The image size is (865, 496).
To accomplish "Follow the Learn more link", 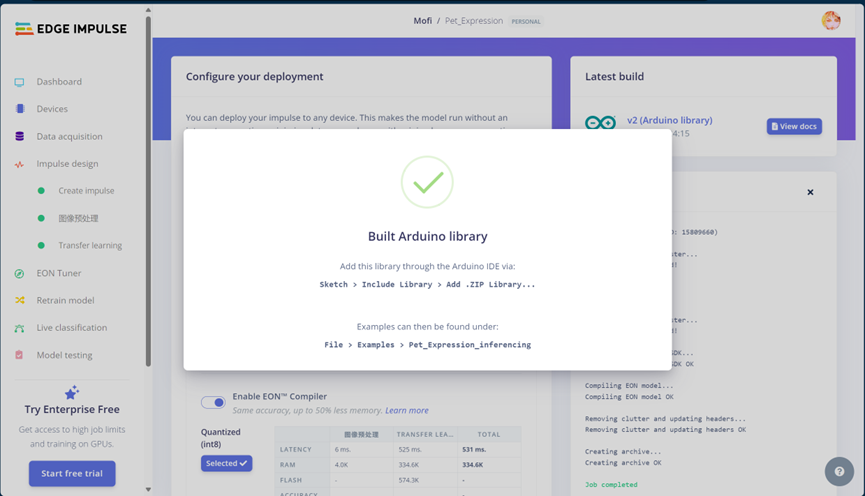I will (407, 410).
